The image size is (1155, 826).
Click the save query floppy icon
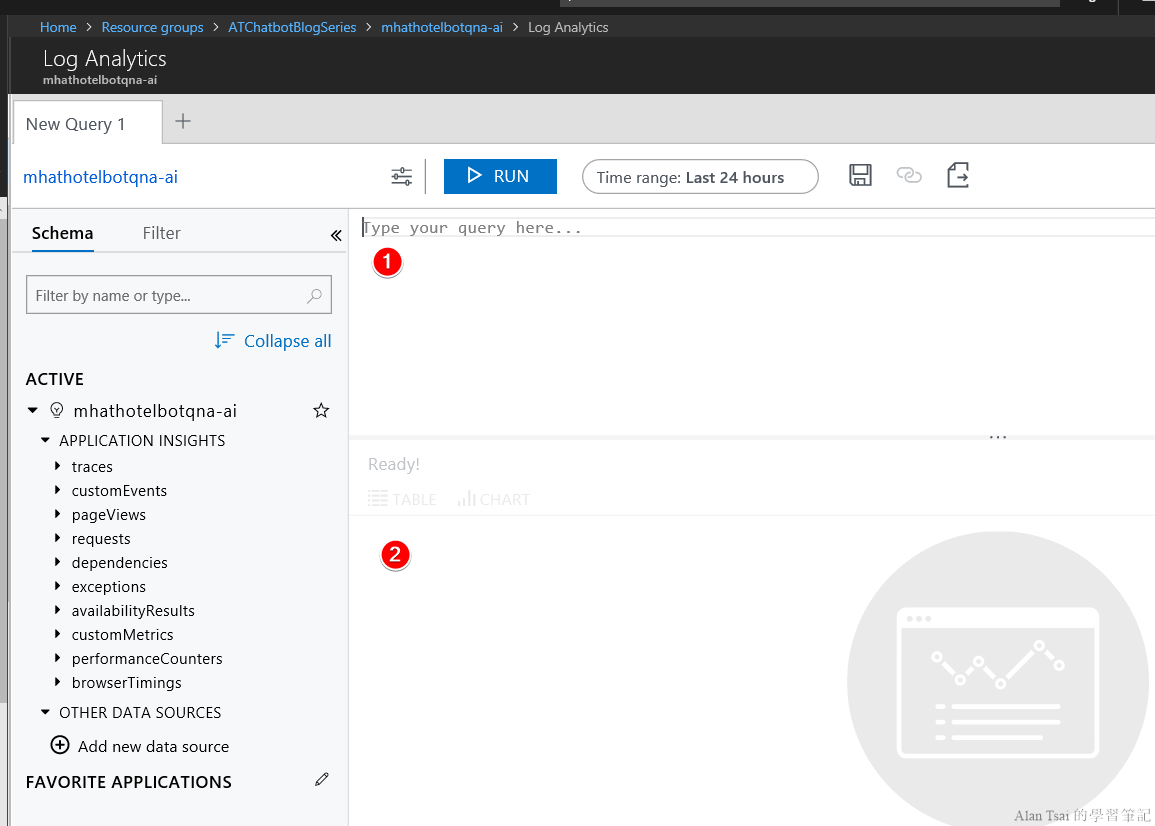[860, 175]
